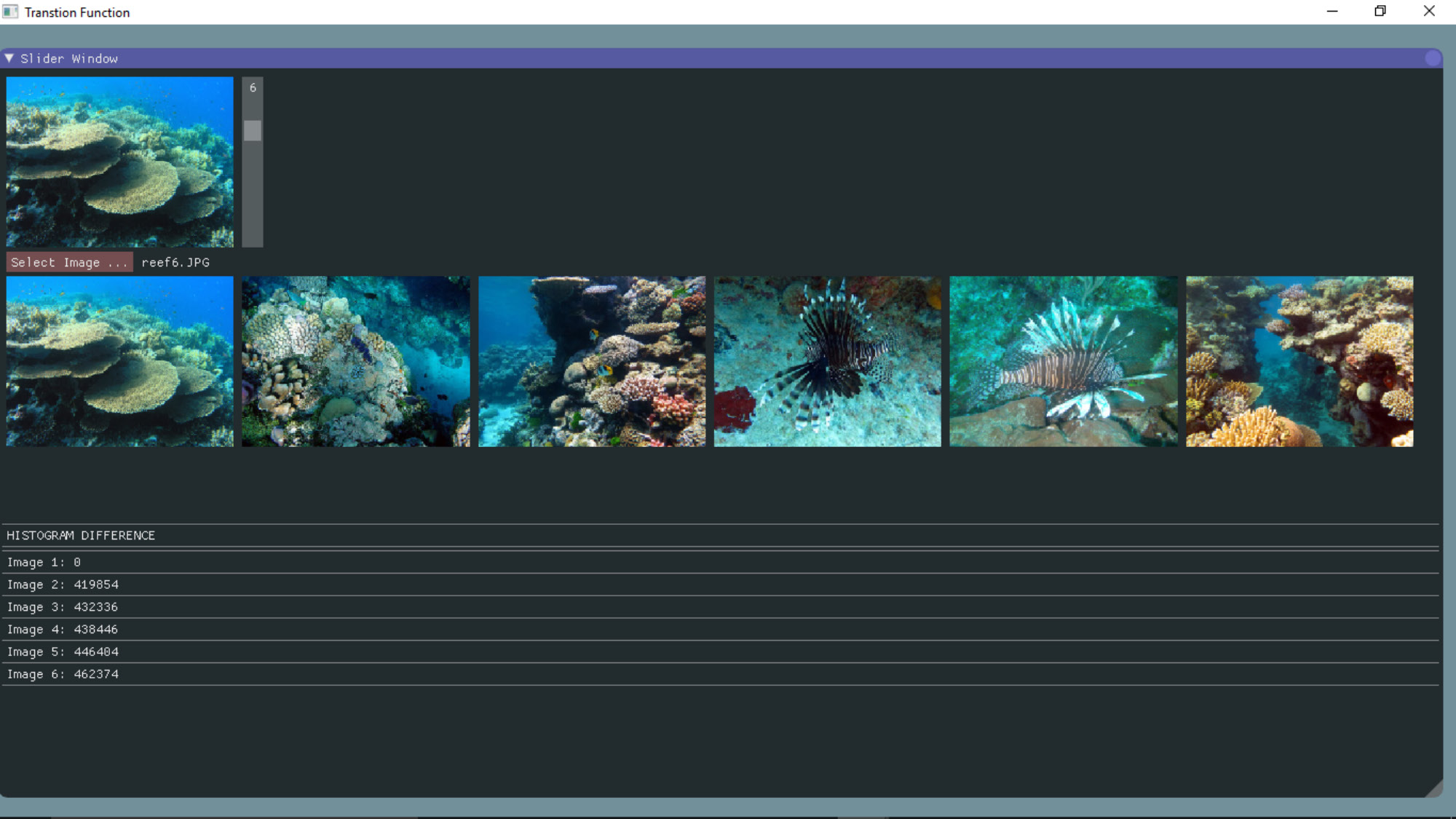Select the sixth orange coral thumbnail
The image size is (1456, 819).
coord(1299,361)
